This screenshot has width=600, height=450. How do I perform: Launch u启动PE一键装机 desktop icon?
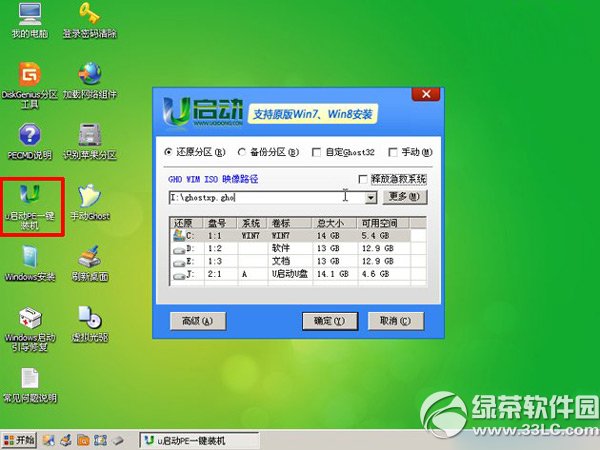(x=29, y=207)
